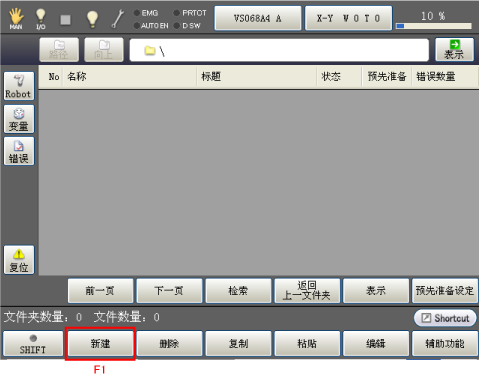Click the MAN hand mode icon
Viewport: 479px width, 375px height.
coord(16,18)
